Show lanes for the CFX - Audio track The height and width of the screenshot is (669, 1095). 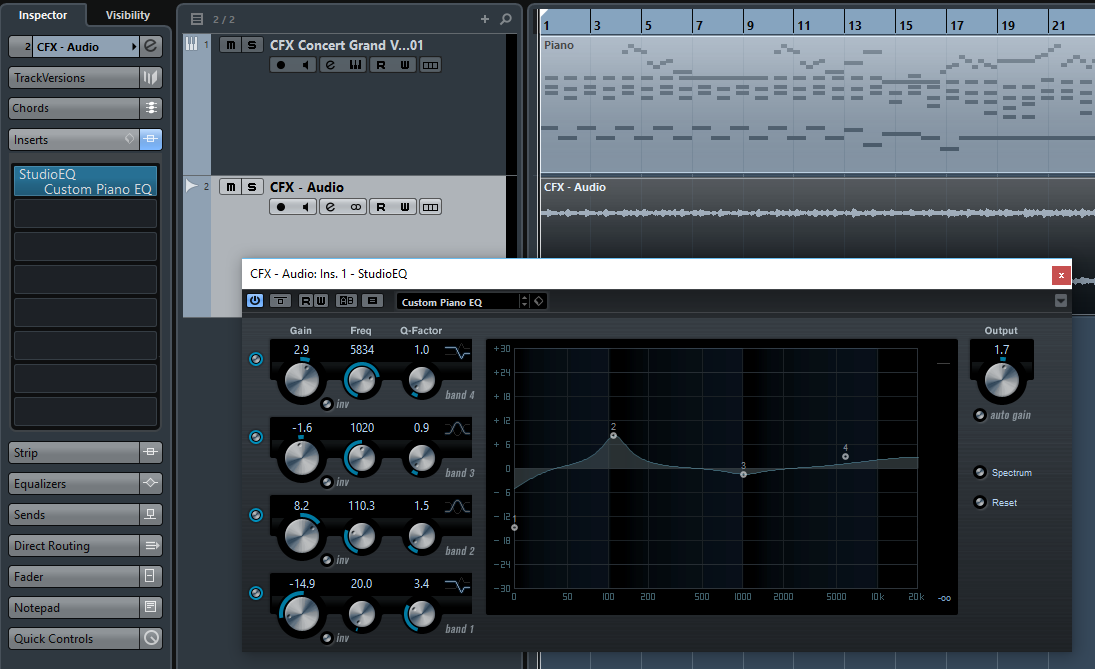point(430,207)
